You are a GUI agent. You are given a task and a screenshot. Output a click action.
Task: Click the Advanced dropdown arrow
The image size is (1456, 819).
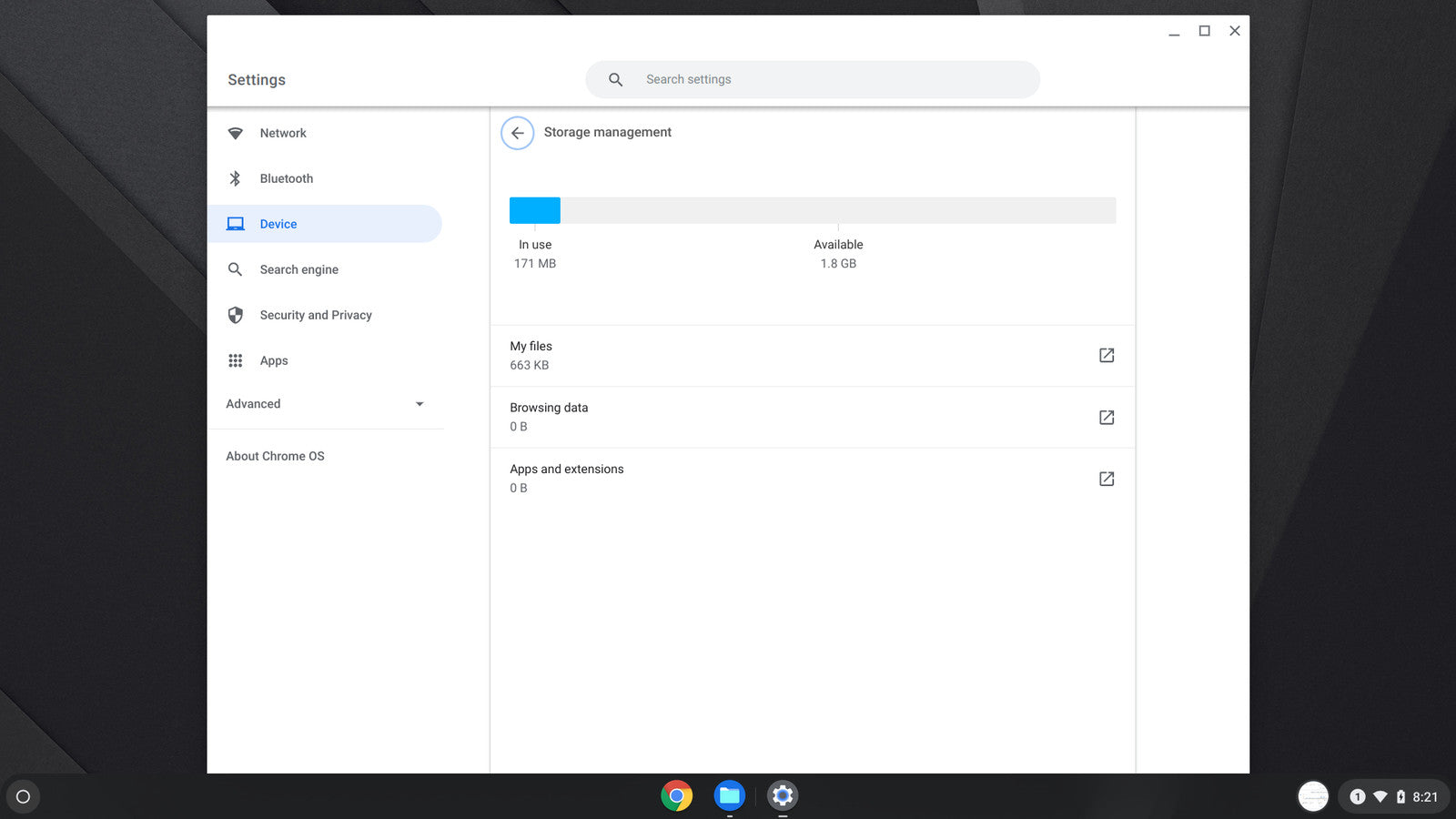(x=420, y=404)
